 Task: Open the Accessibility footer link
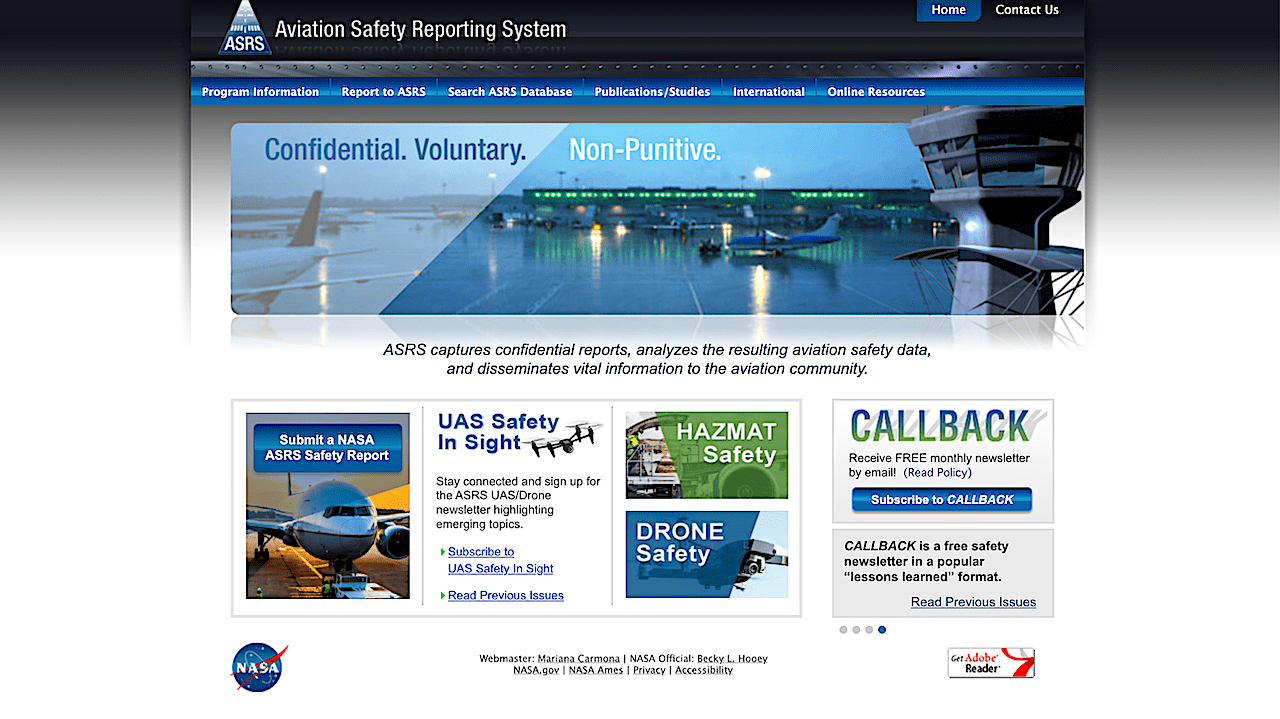pos(704,670)
